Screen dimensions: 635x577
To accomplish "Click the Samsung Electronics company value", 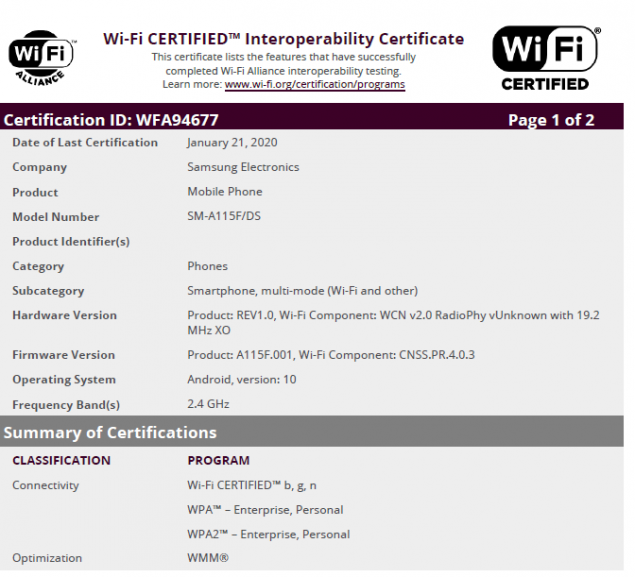I will (x=243, y=168).
